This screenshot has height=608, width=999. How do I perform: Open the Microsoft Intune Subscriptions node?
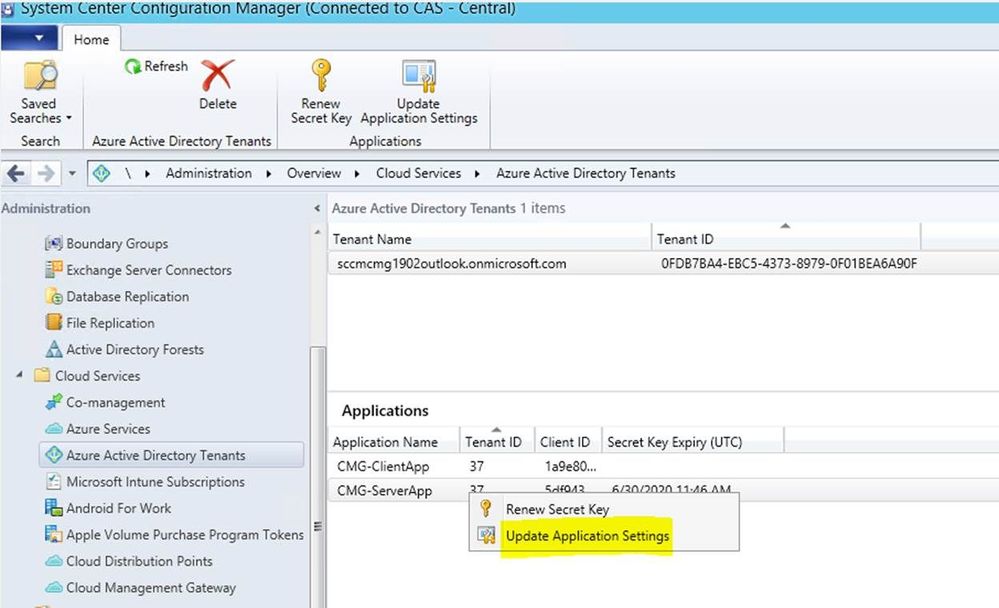coord(155,482)
